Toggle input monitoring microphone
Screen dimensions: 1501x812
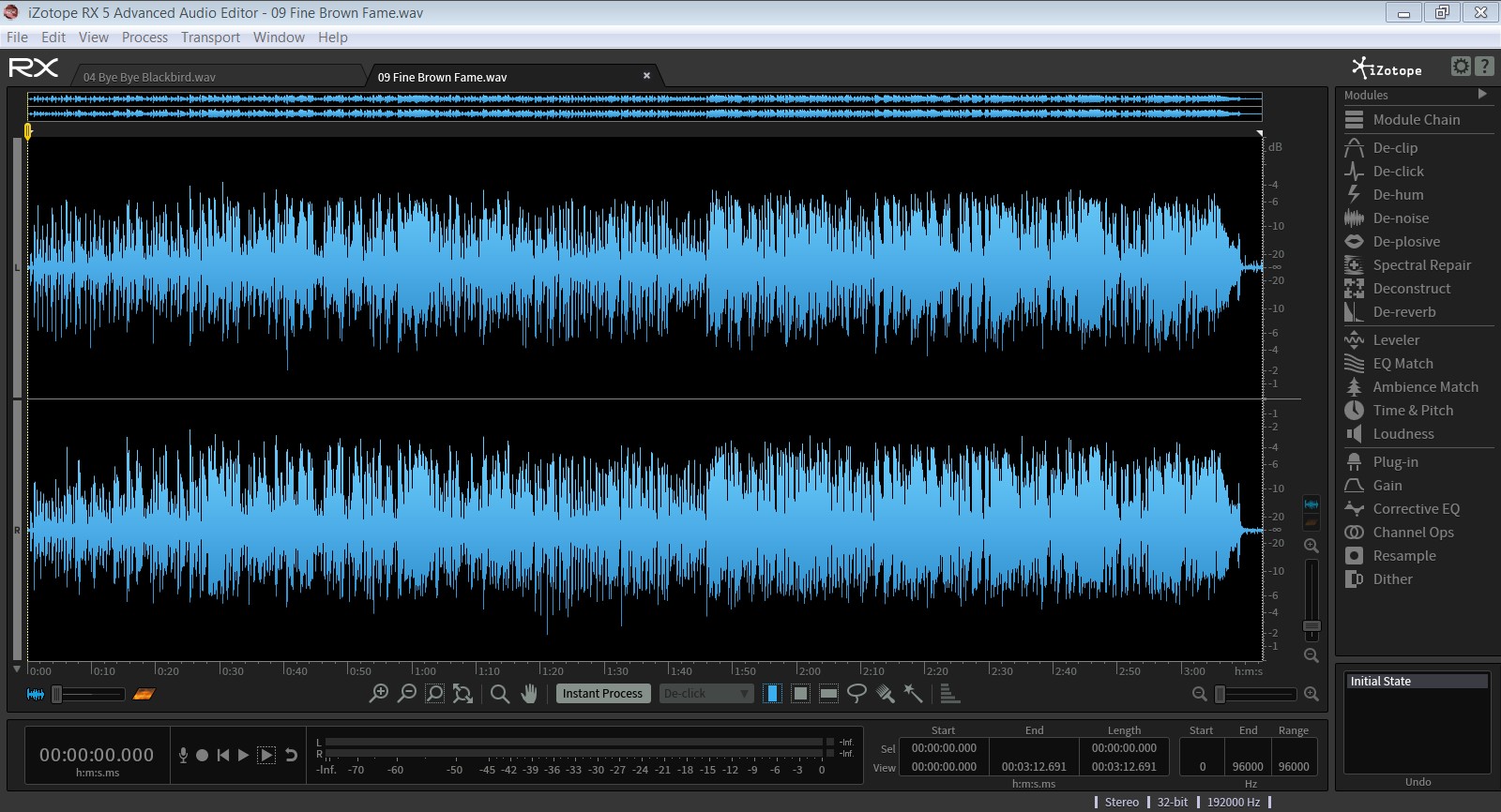pyautogui.click(x=183, y=755)
